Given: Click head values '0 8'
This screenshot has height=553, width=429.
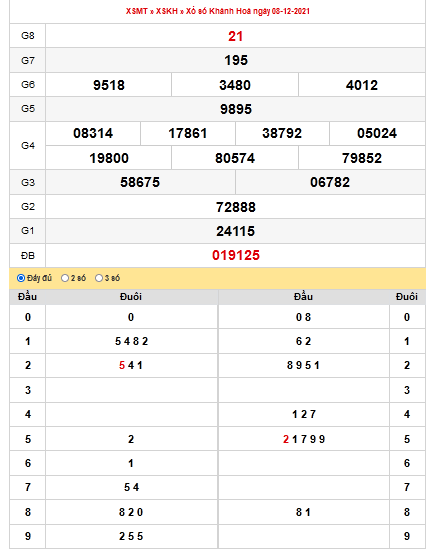Looking at the screenshot, I should (x=303, y=317).
